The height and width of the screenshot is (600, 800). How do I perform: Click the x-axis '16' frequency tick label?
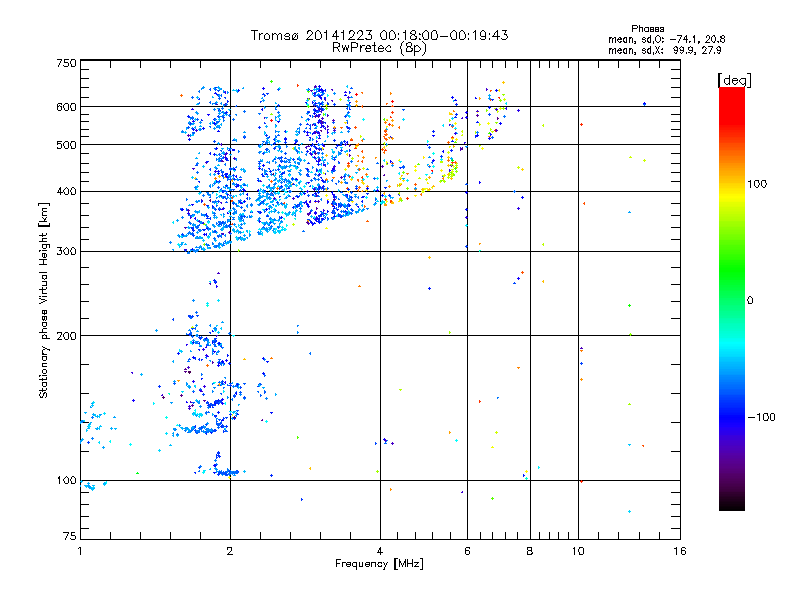tap(680, 551)
